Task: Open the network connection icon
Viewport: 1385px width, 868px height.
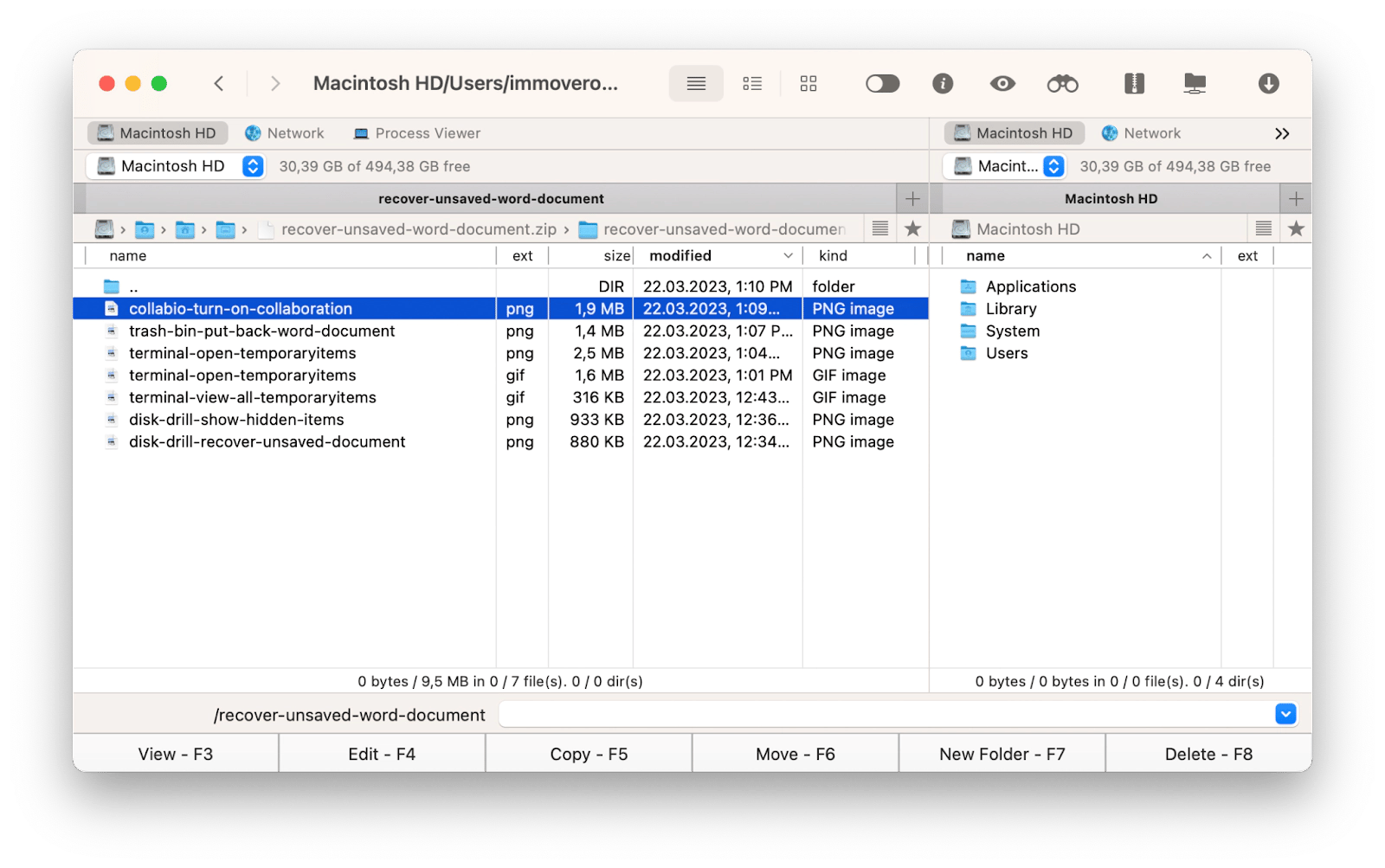Action: [1195, 83]
